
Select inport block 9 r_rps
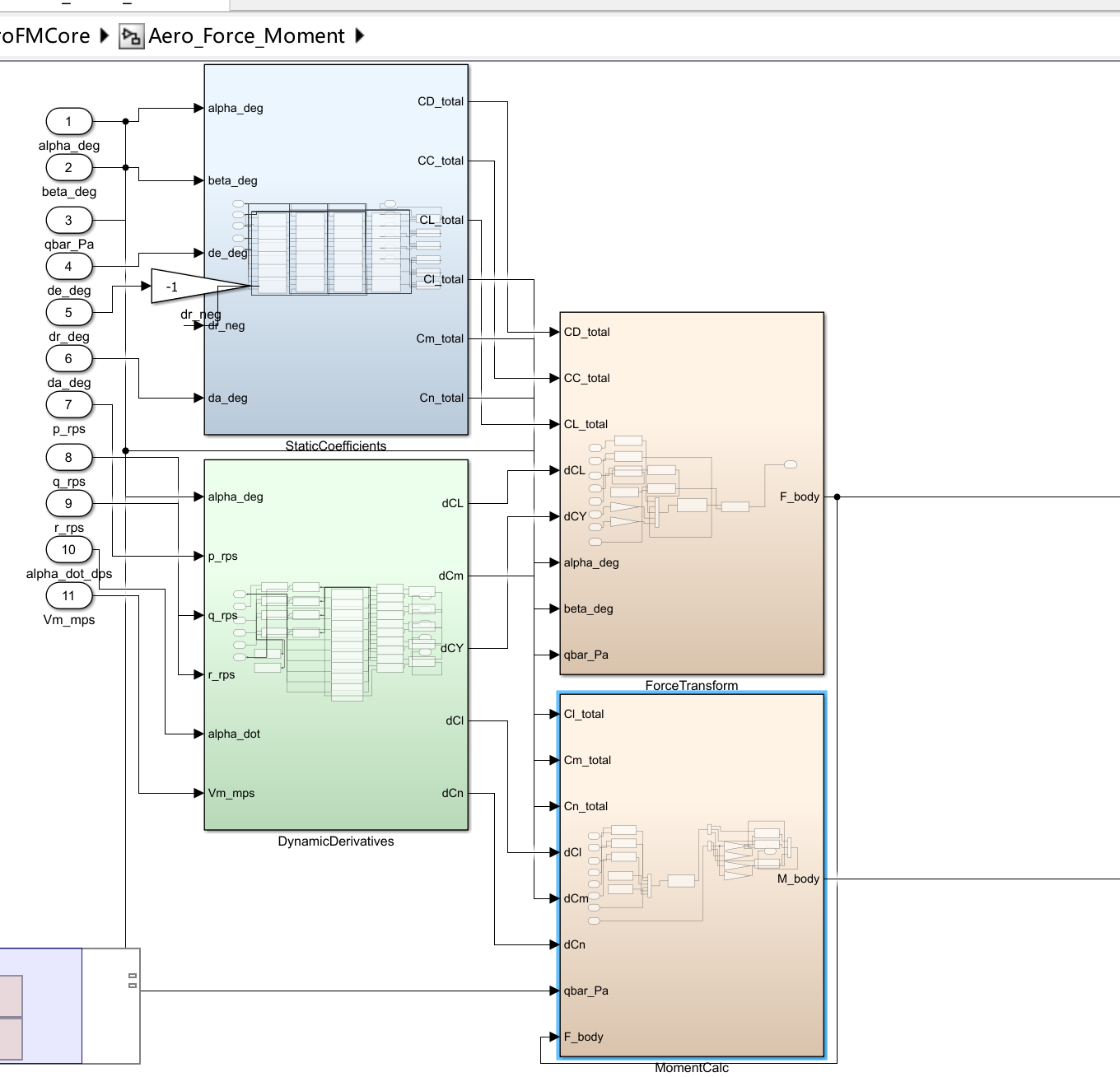click(x=68, y=504)
